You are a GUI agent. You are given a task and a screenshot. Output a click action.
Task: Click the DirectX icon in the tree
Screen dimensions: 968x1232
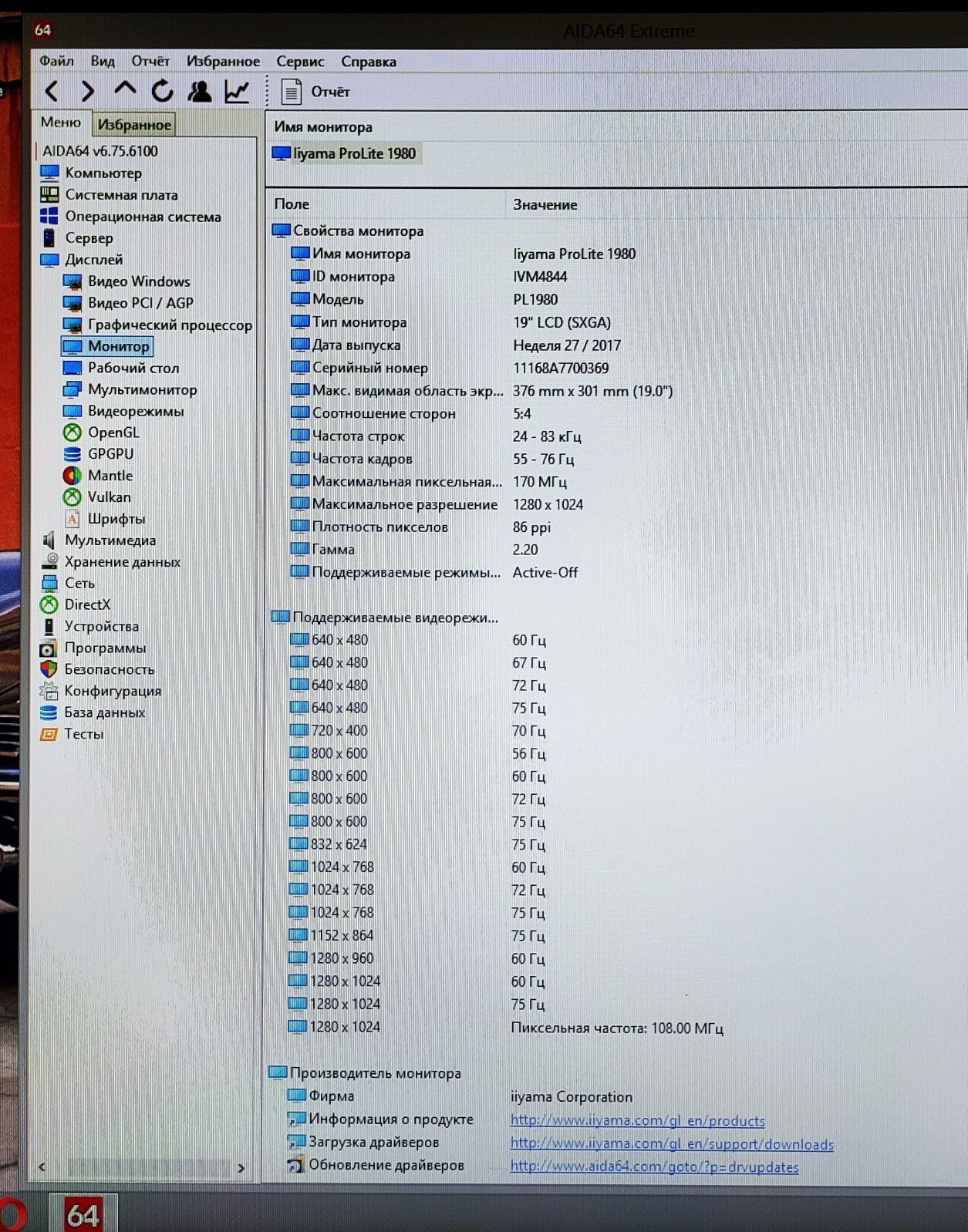tap(49, 604)
